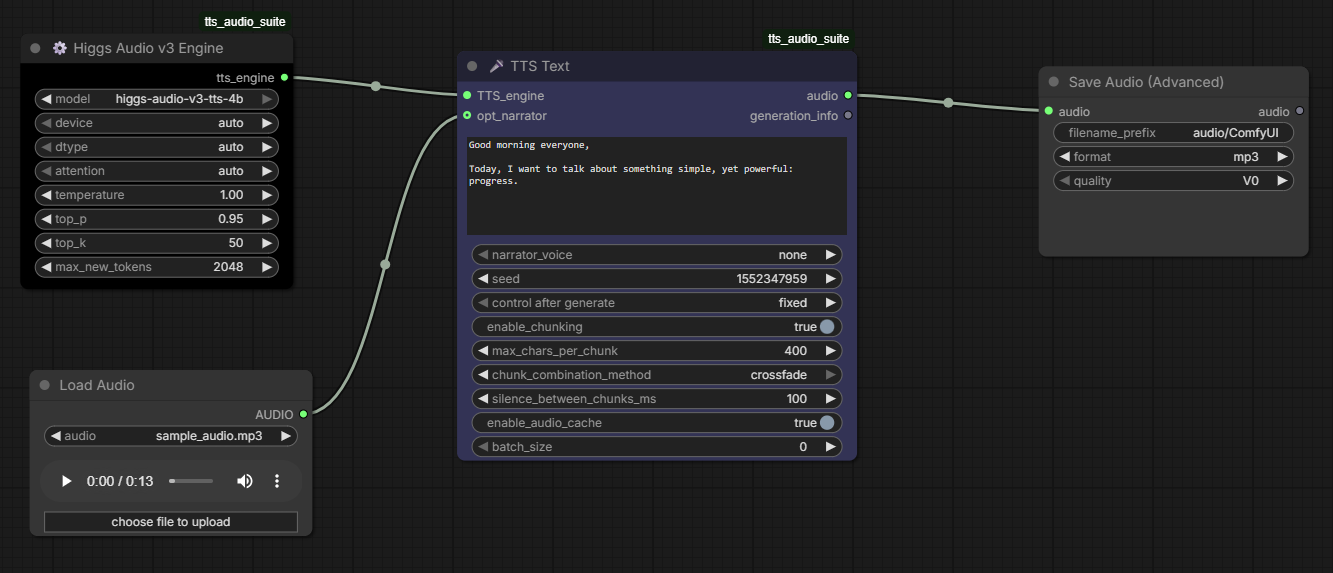Click Save Audio audio input port
Image resolution: width=1333 pixels, height=573 pixels.
coord(1048,112)
